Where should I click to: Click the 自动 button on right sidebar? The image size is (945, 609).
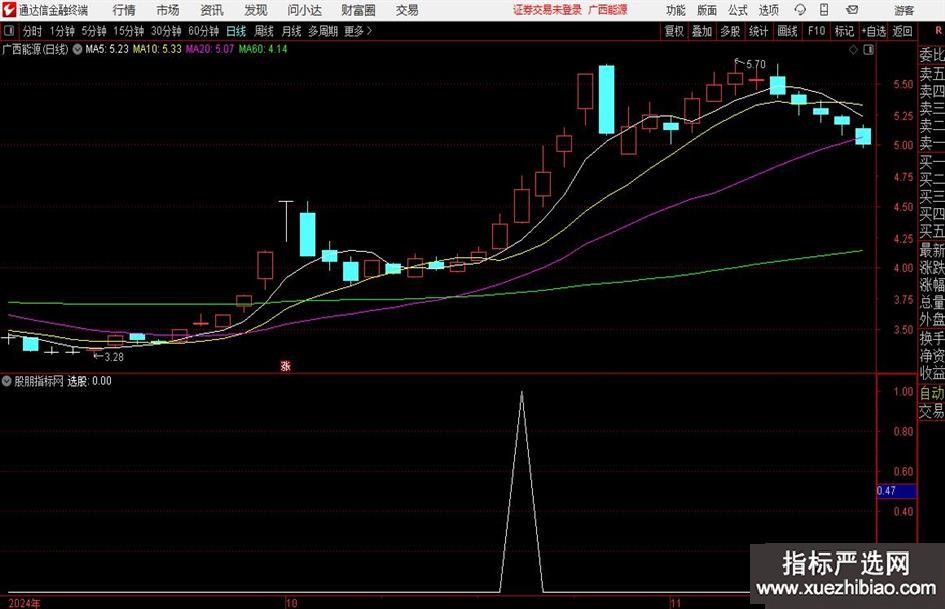[931, 393]
